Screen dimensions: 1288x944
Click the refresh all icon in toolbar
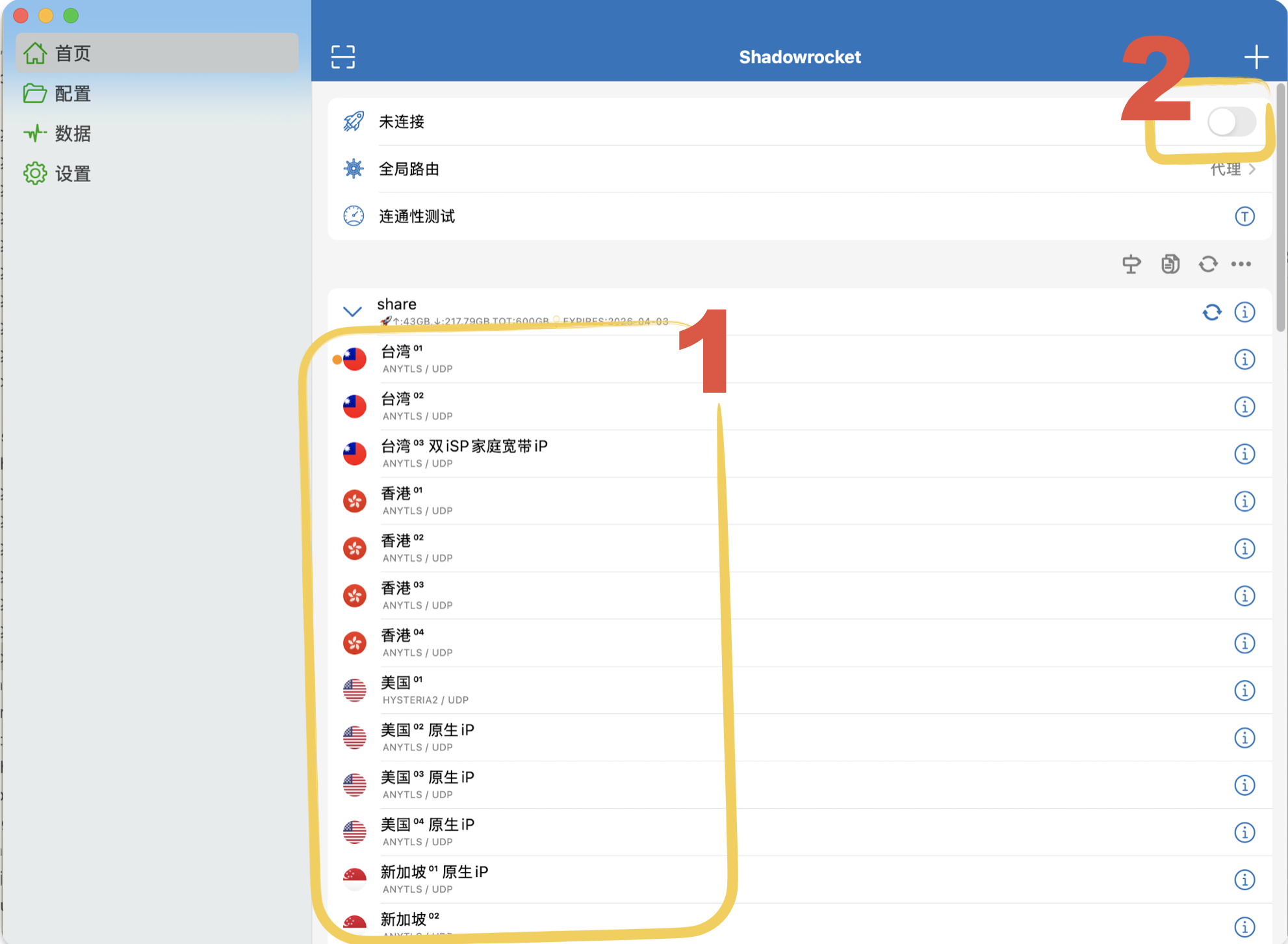(1207, 264)
